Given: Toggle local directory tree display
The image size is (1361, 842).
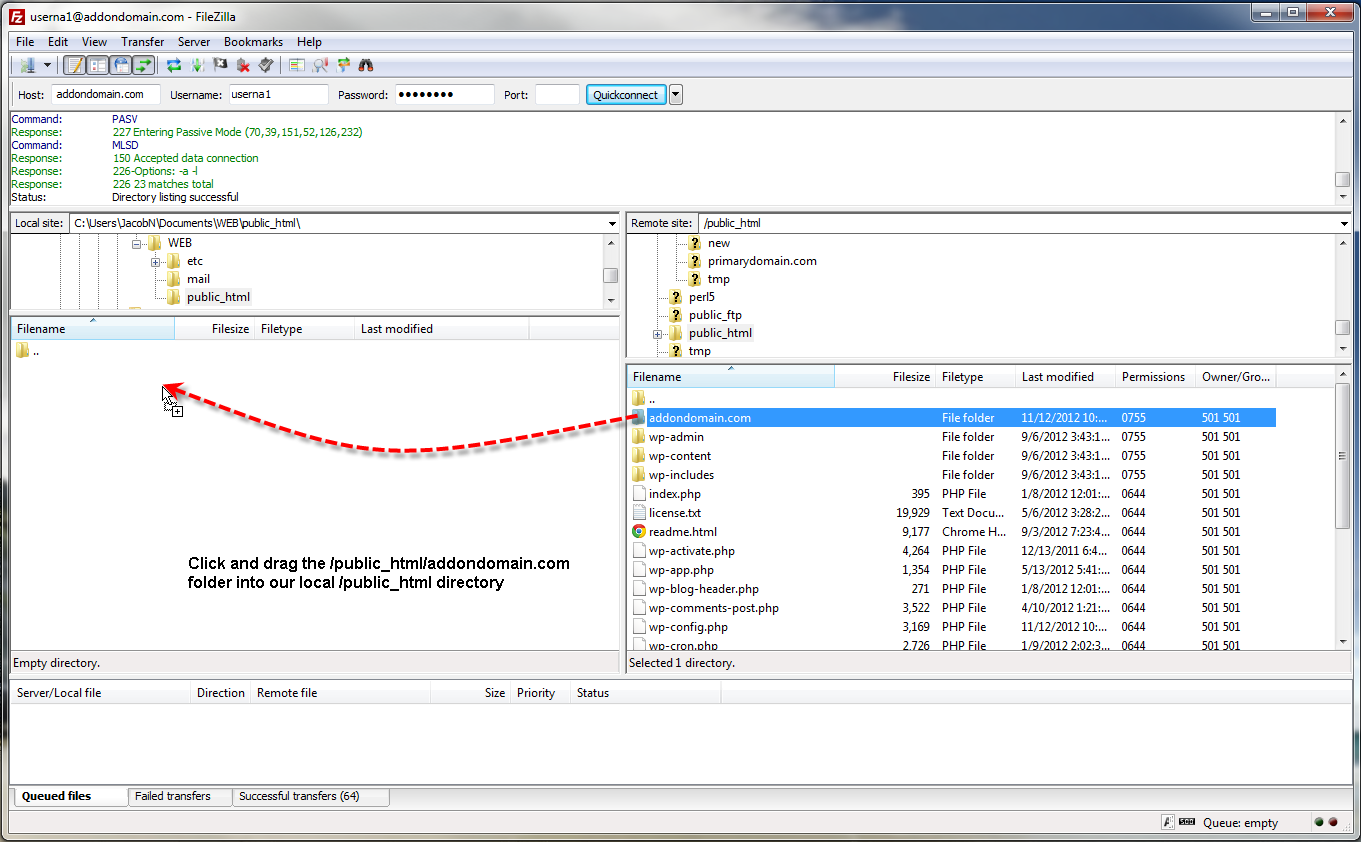Looking at the screenshot, I should 97,66.
